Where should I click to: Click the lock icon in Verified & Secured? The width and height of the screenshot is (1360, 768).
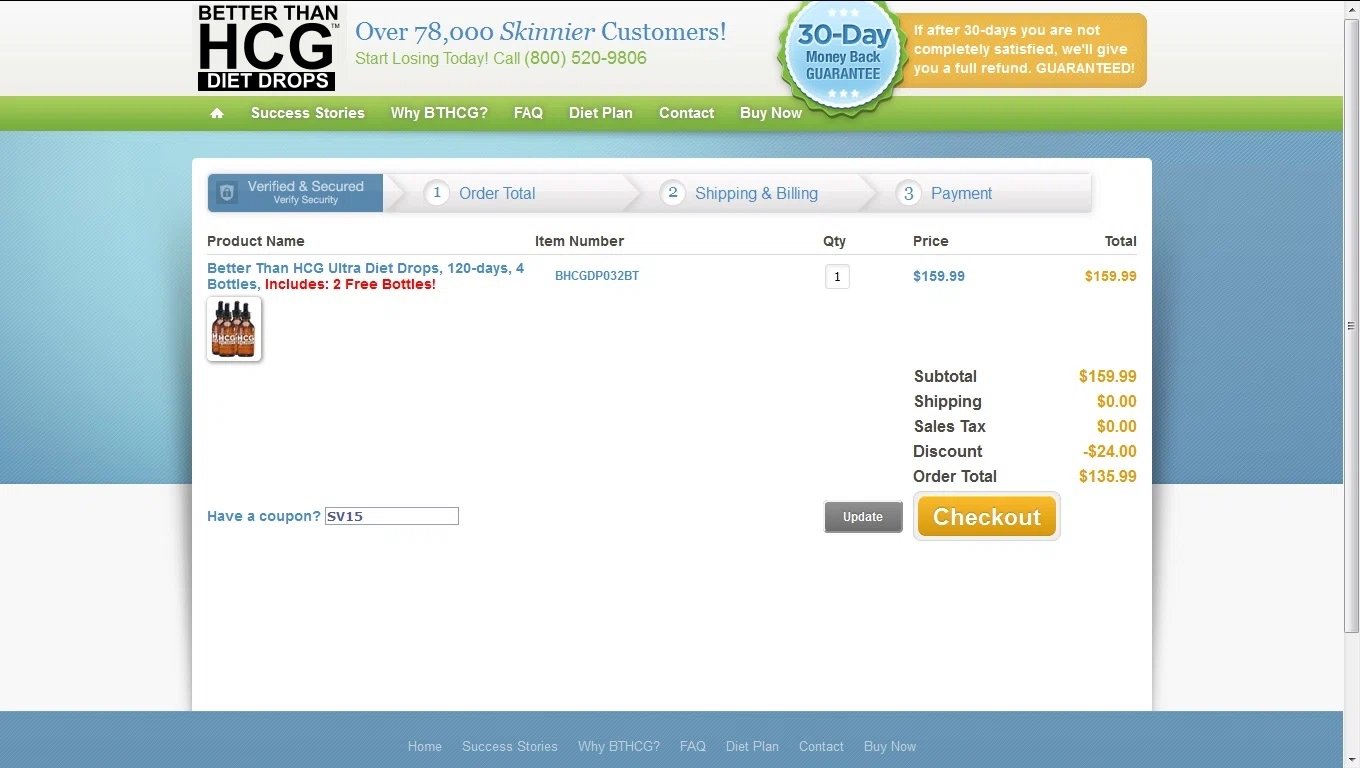pos(227,193)
